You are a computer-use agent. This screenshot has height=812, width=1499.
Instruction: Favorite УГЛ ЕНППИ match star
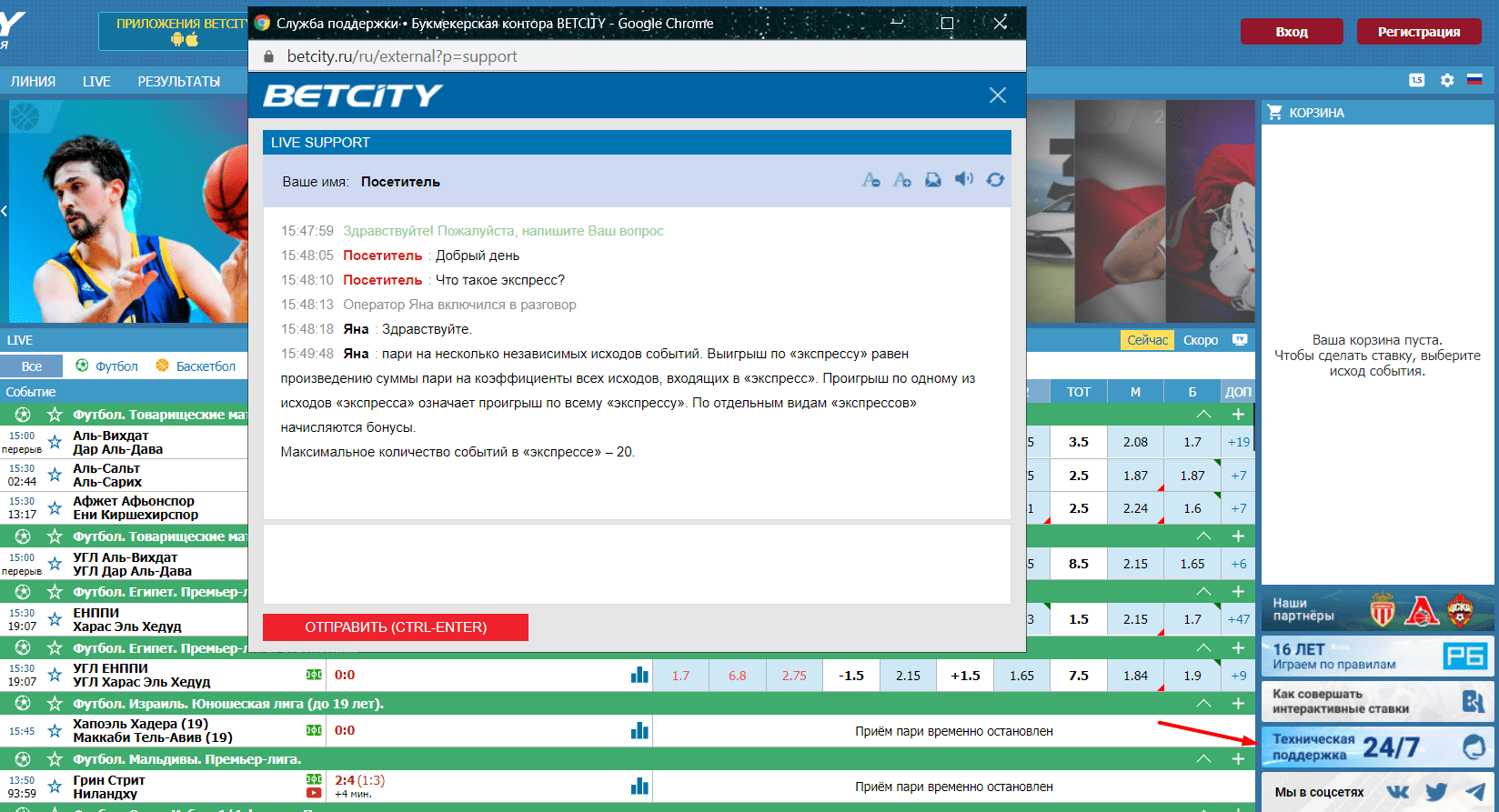click(x=55, y=675)
